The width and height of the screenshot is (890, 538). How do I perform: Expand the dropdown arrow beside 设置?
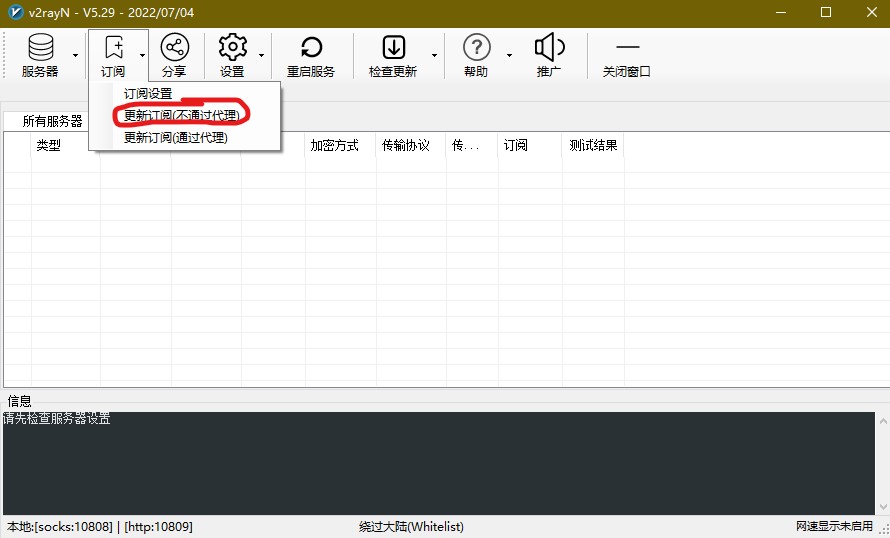[262, 55]
